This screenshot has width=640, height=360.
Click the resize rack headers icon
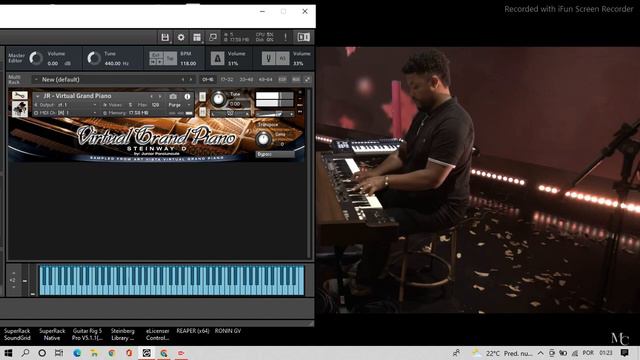(x=307, y=80)
